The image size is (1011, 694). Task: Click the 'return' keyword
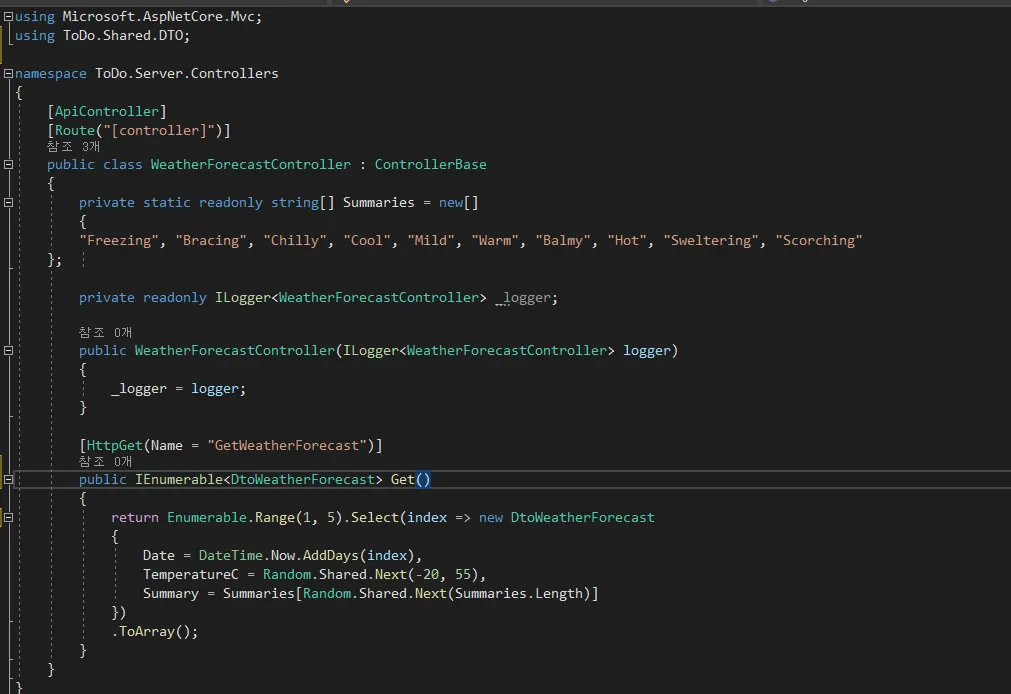click(135, 517)
